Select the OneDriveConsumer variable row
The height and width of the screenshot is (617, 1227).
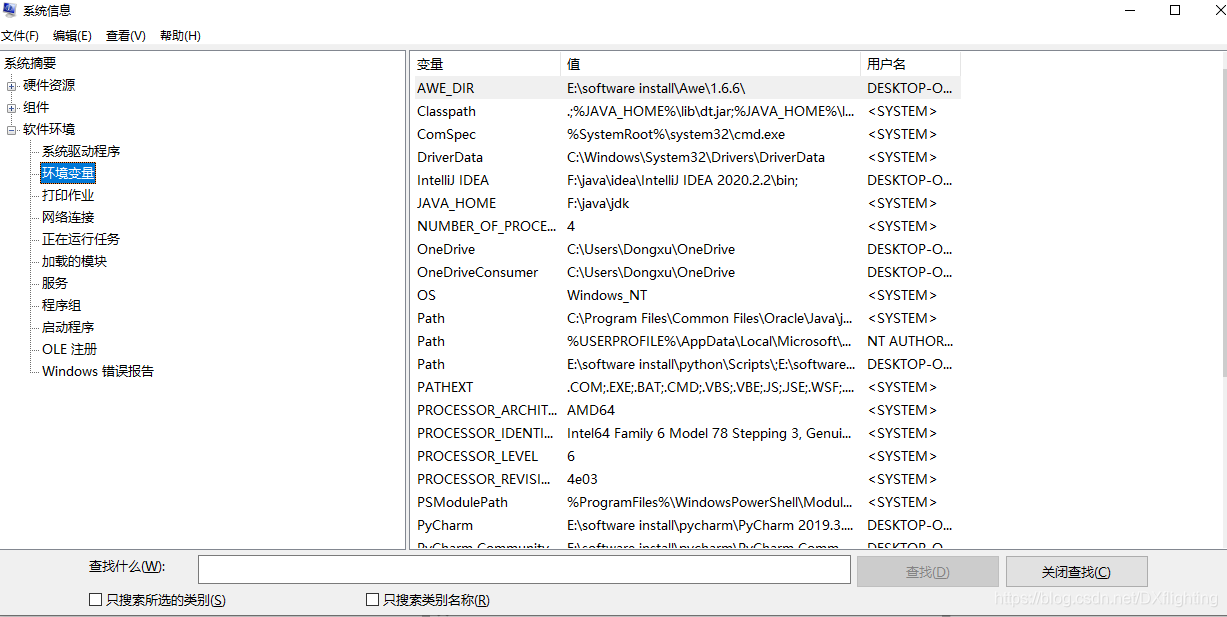687,272
